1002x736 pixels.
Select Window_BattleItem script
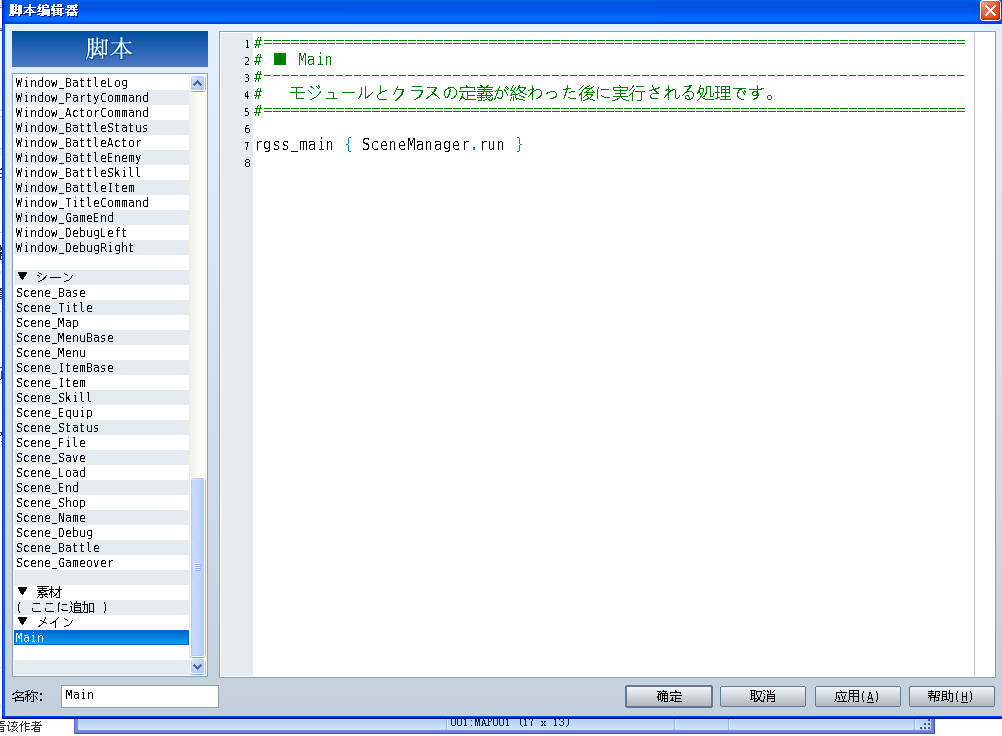point(101,188)
